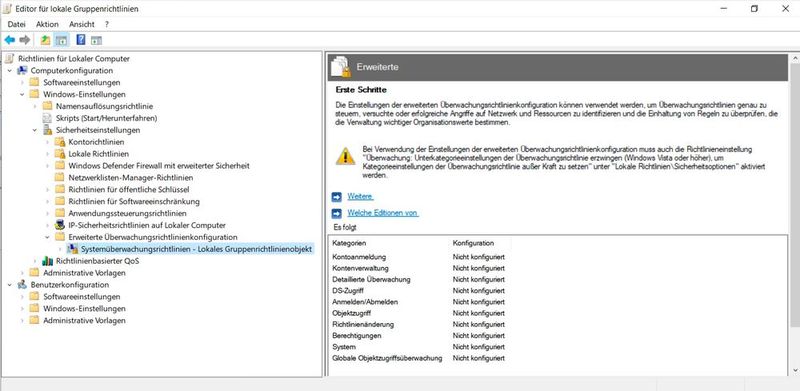
Task: Click the Anwendungssteuerungsrichtlinien folder icon
Action: pyautogui.click(x=60, y=213)
